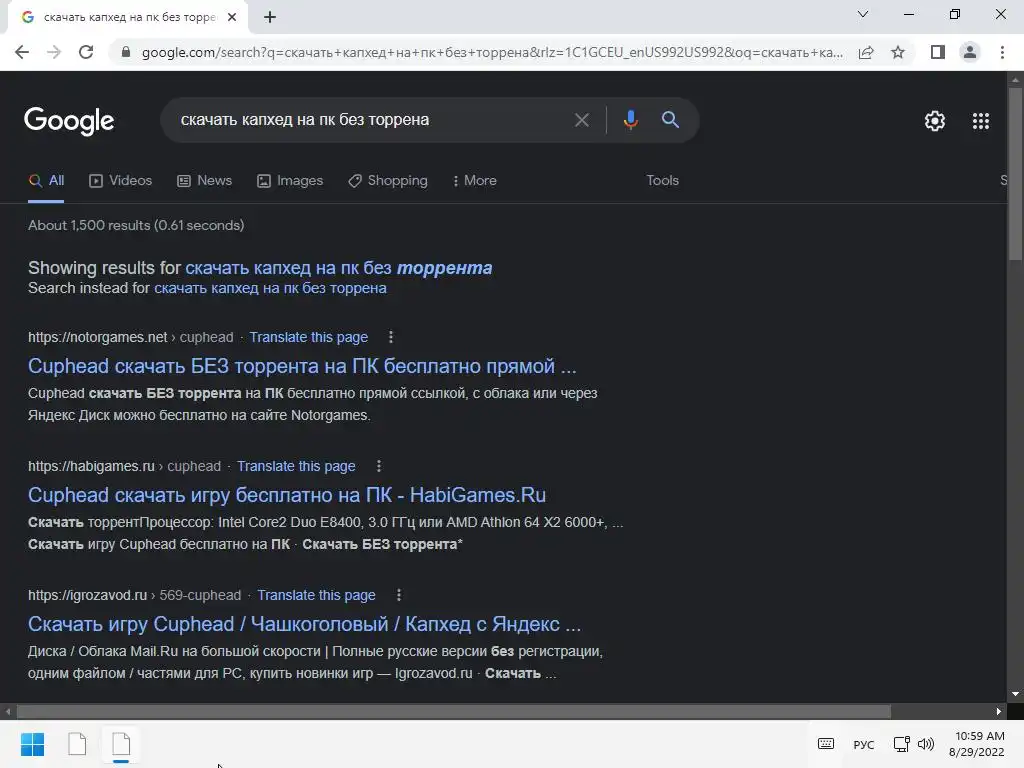Open the taskbar clock and date
The image size is (1024, 768).
coord(978,744)
